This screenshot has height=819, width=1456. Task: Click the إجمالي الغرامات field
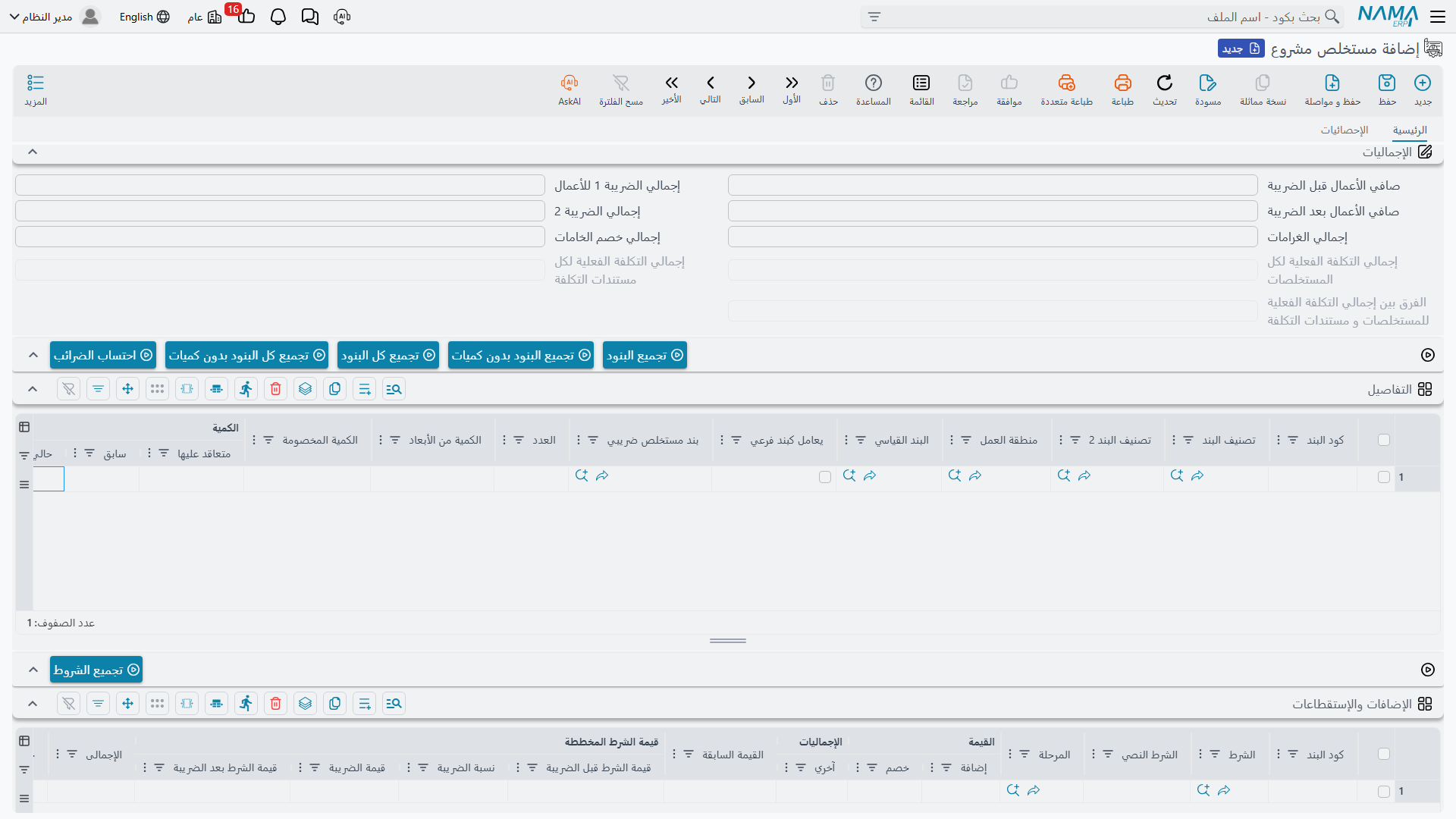(x=993, y=237)
